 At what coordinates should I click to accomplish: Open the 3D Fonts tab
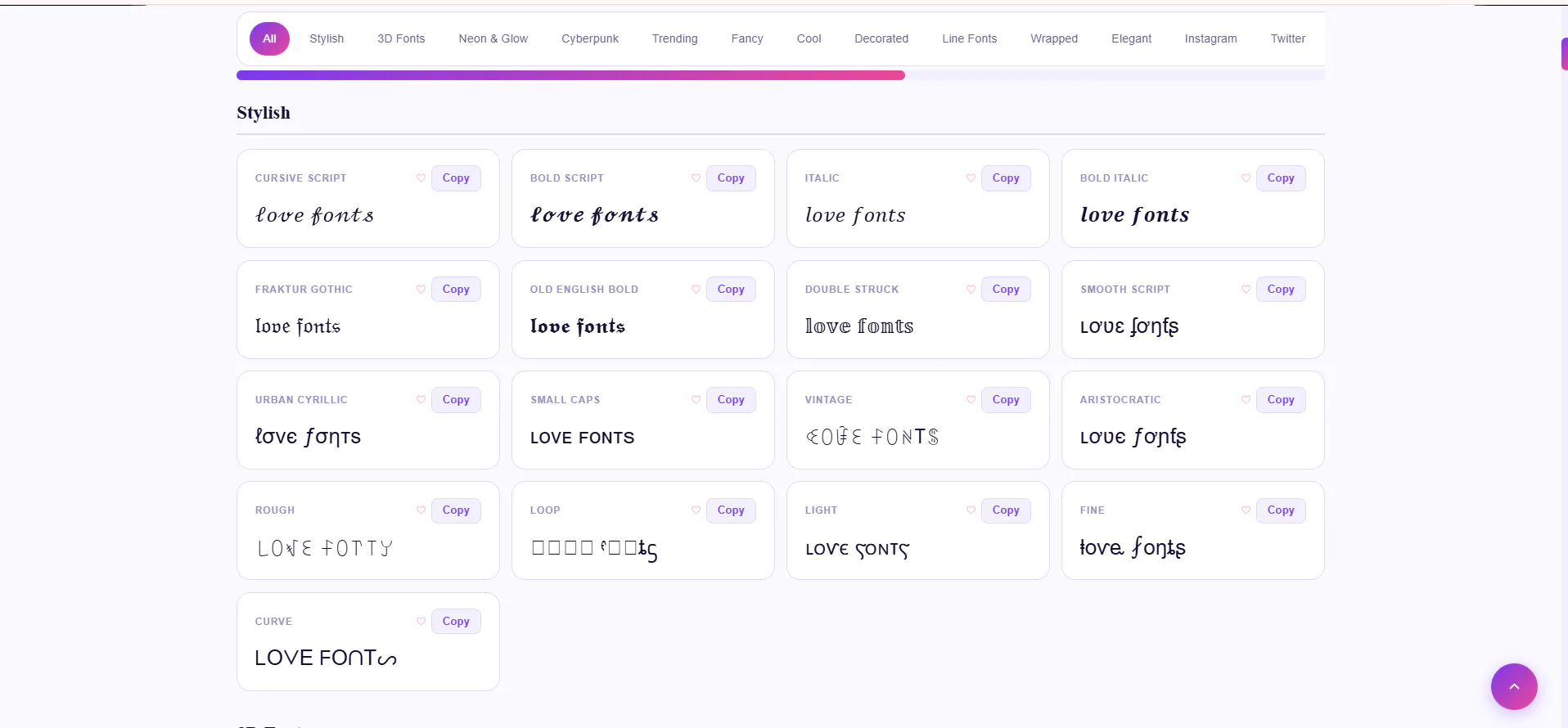pyautogui.click(x=401, y=38)
